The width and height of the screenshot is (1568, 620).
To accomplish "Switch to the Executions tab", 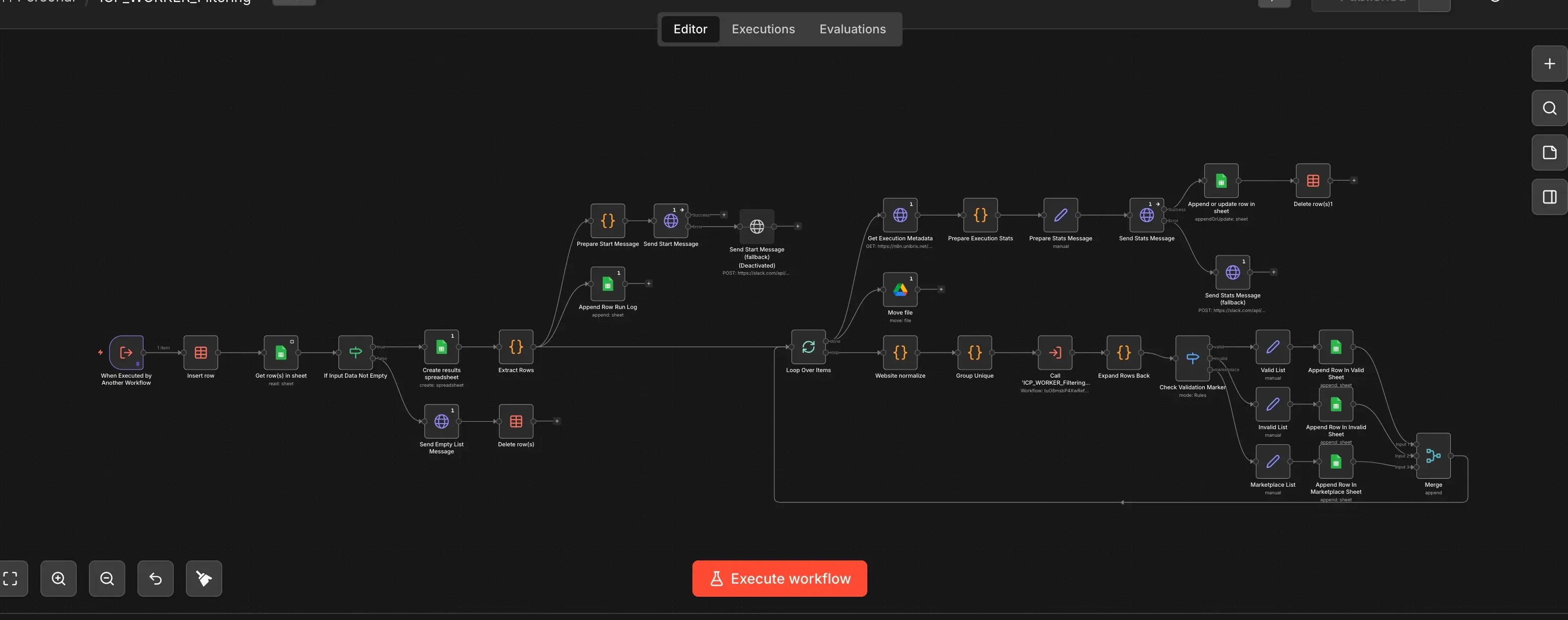I will (x=763, y=29).
